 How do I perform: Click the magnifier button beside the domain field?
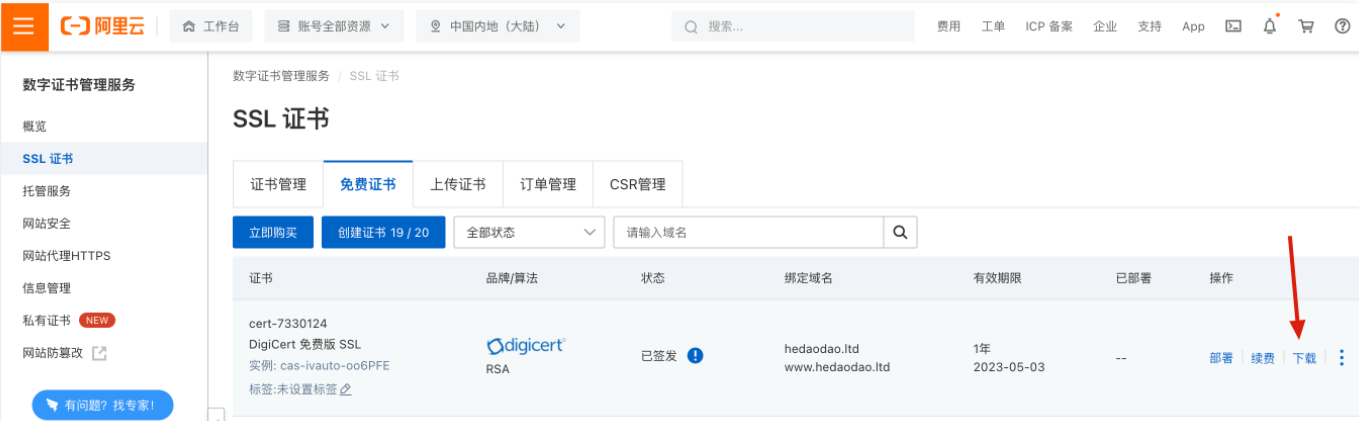tap(900, 232)
